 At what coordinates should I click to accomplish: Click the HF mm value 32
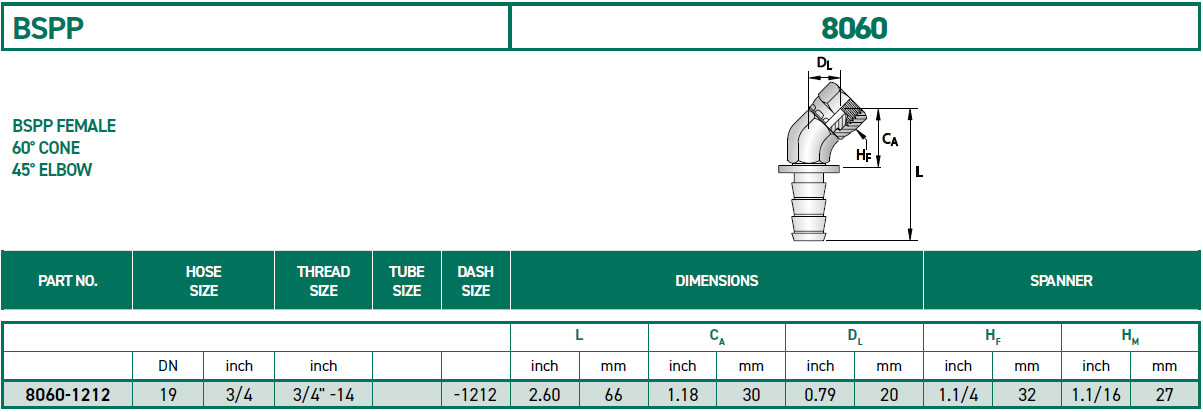1026,395
